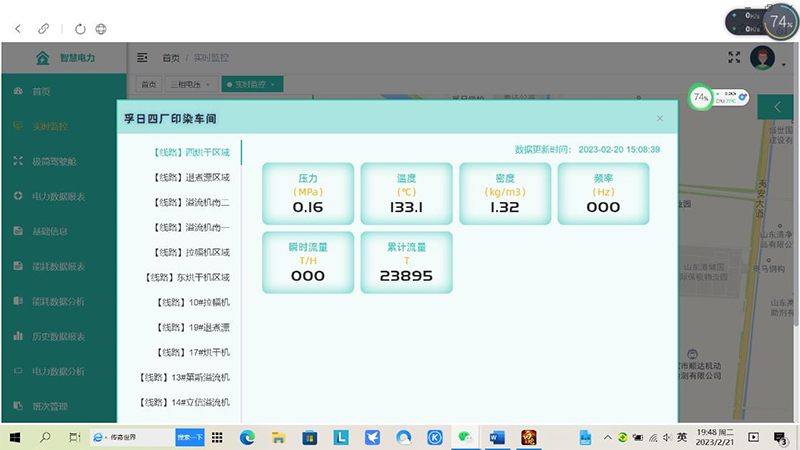Open the blue bird app in taskbar
This screenshot has height=450, width=800.
pos(372,437)
